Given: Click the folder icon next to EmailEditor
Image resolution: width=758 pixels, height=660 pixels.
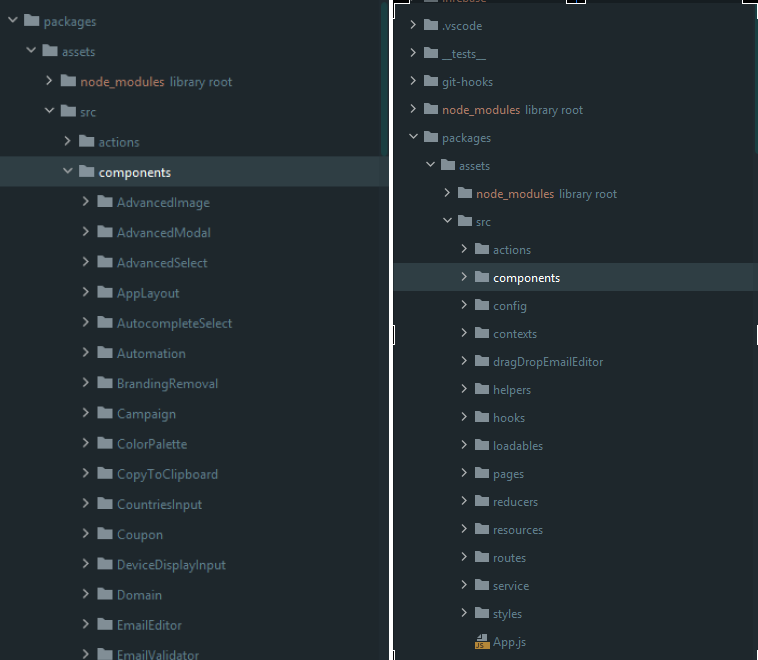Looking at the screenshot, I should [105, 624].
